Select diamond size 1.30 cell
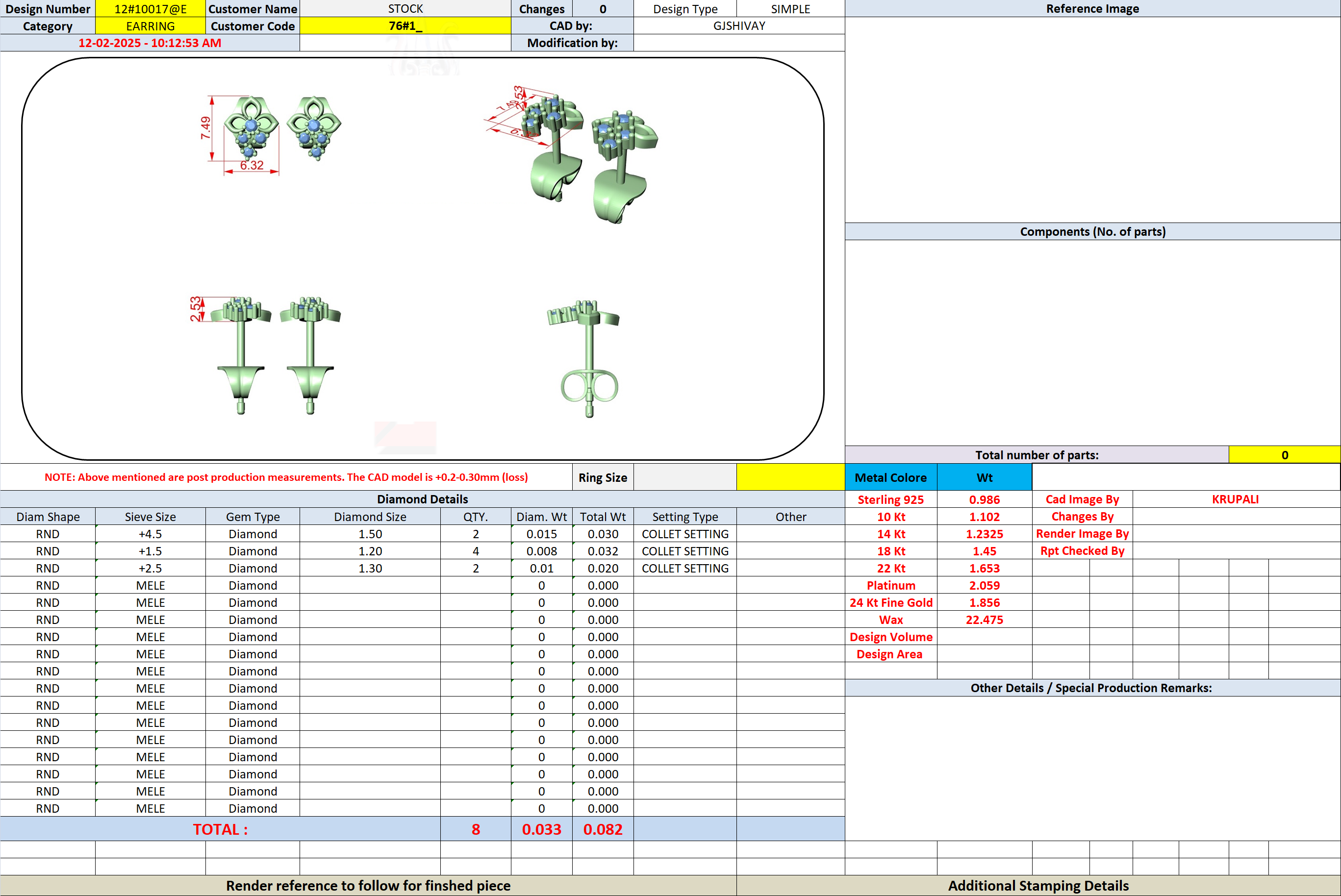 pyautogui.click(x=370, y=568)
